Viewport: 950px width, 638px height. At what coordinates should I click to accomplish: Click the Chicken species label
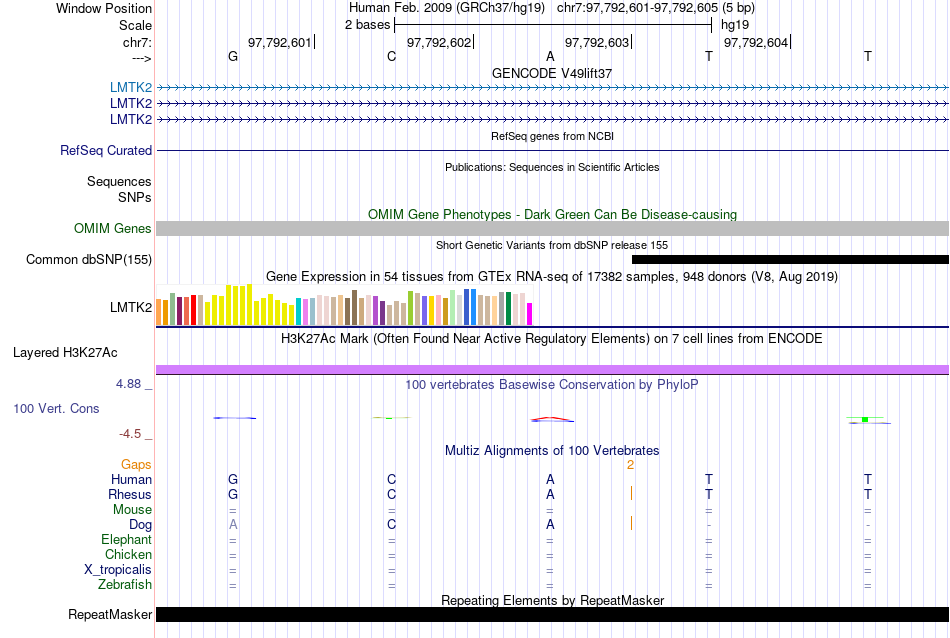click(x=128, y=554)
